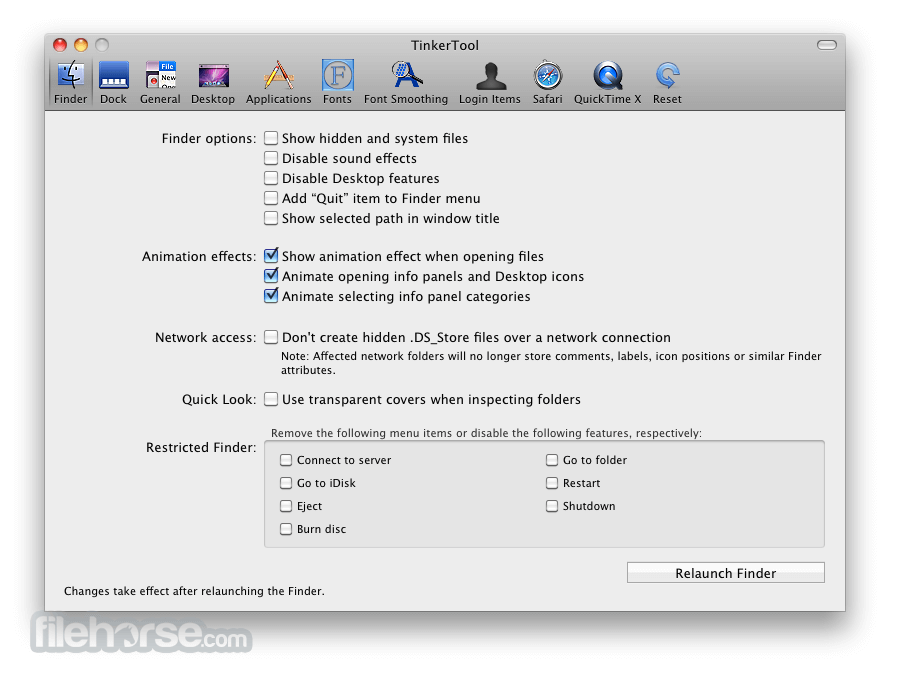The image size is (918, 683).
Task: Check Show selected path in window title
Action: 270,218
